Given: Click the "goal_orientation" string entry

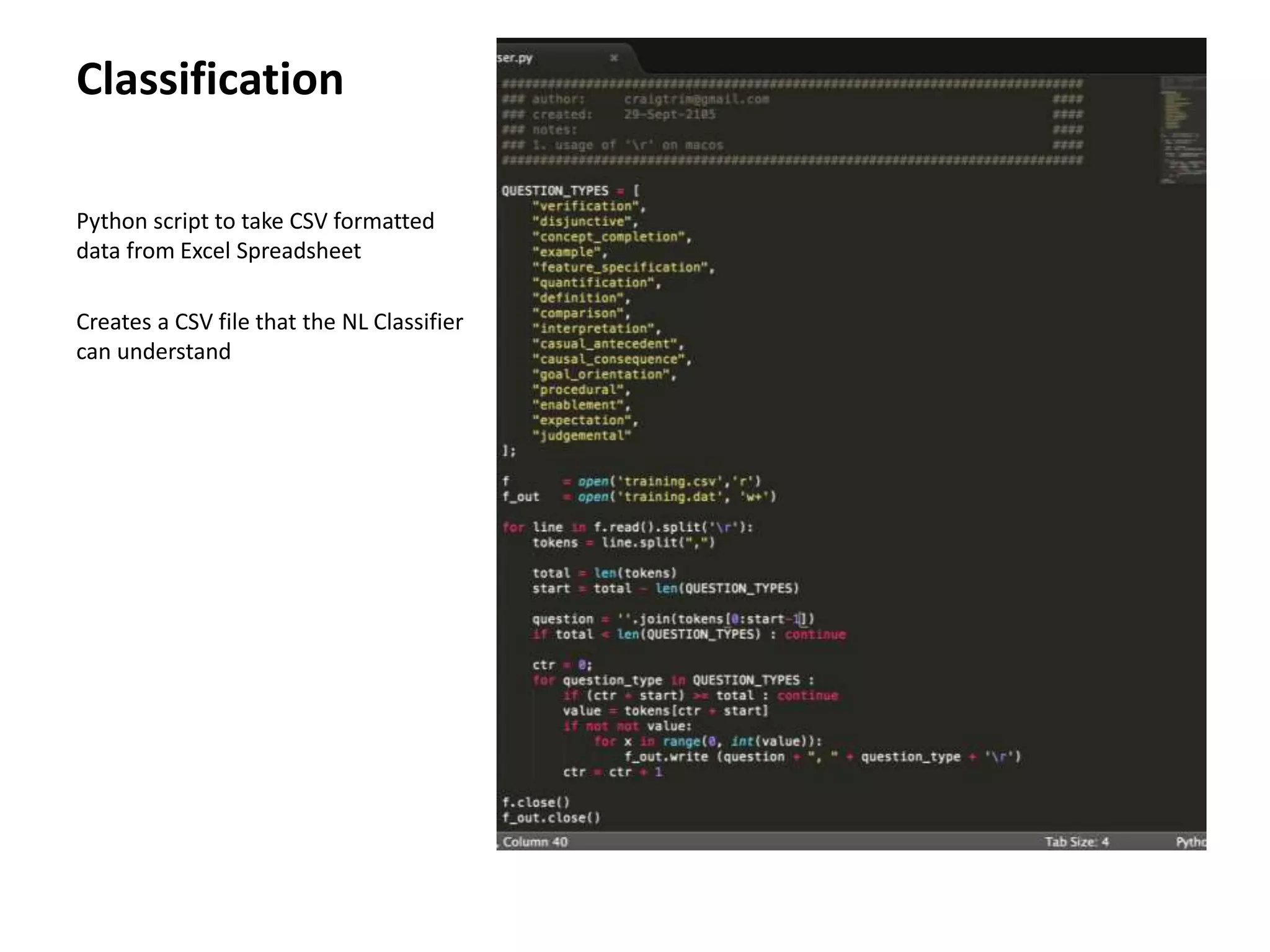Looking at the screenshot, I should coord(604,375).
